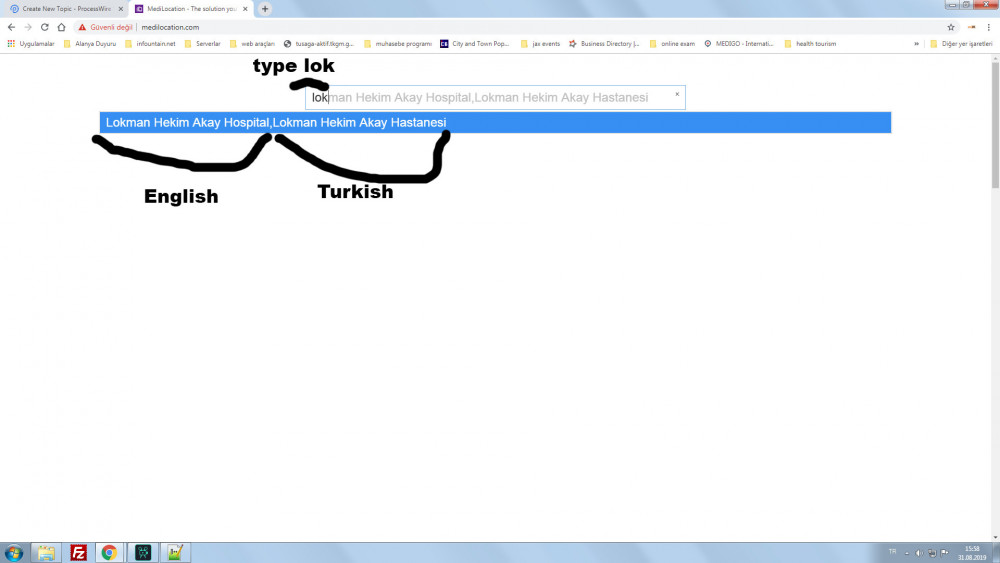Show hidden system tray icons

click(x=907, y=553)
